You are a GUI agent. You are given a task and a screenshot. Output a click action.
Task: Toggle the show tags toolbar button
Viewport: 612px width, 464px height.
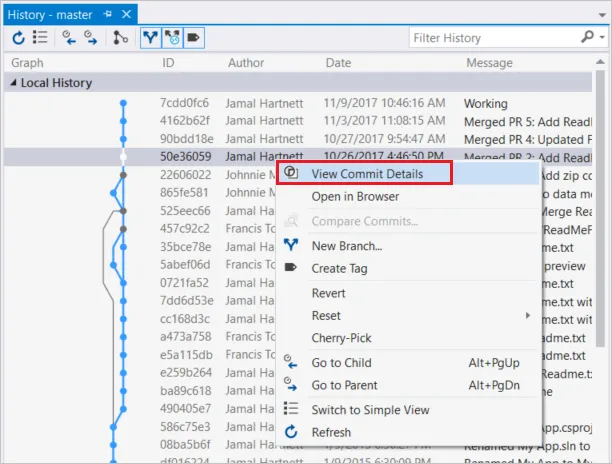coord(194,38)
